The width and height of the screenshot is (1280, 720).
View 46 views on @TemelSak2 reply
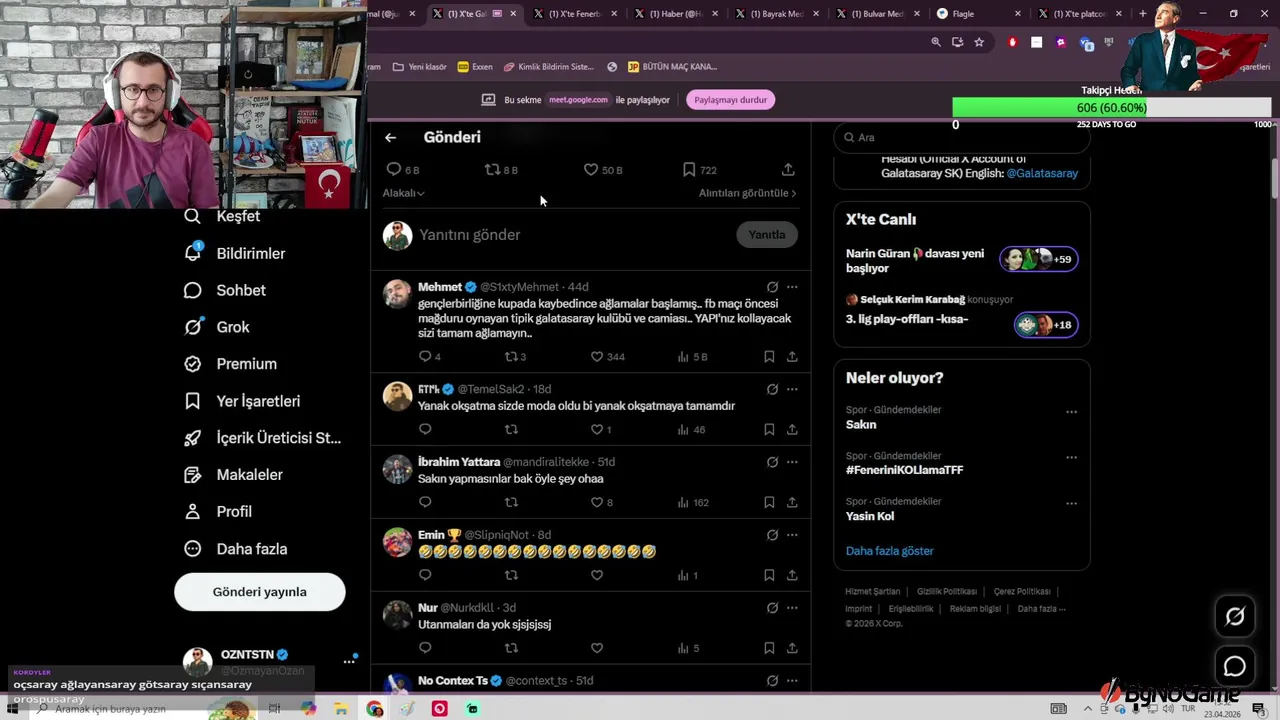pos(691,430)
